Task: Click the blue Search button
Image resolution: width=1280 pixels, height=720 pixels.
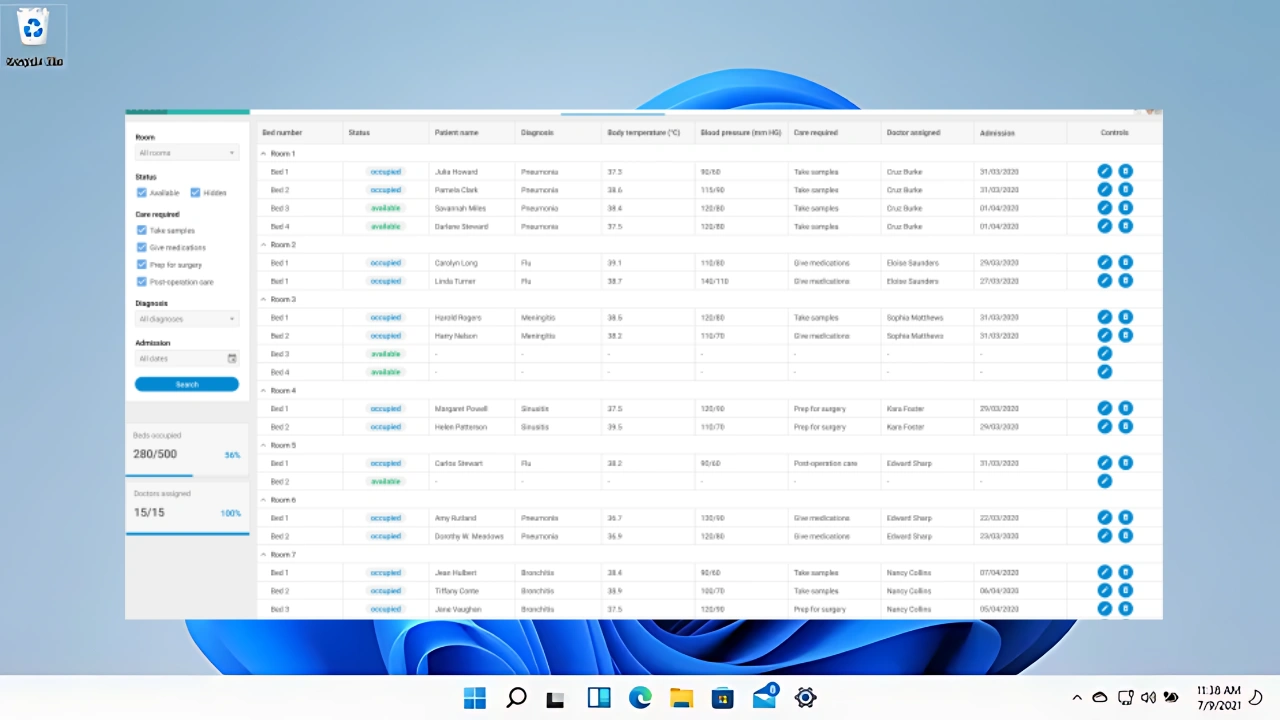Action: coord(187,384)
